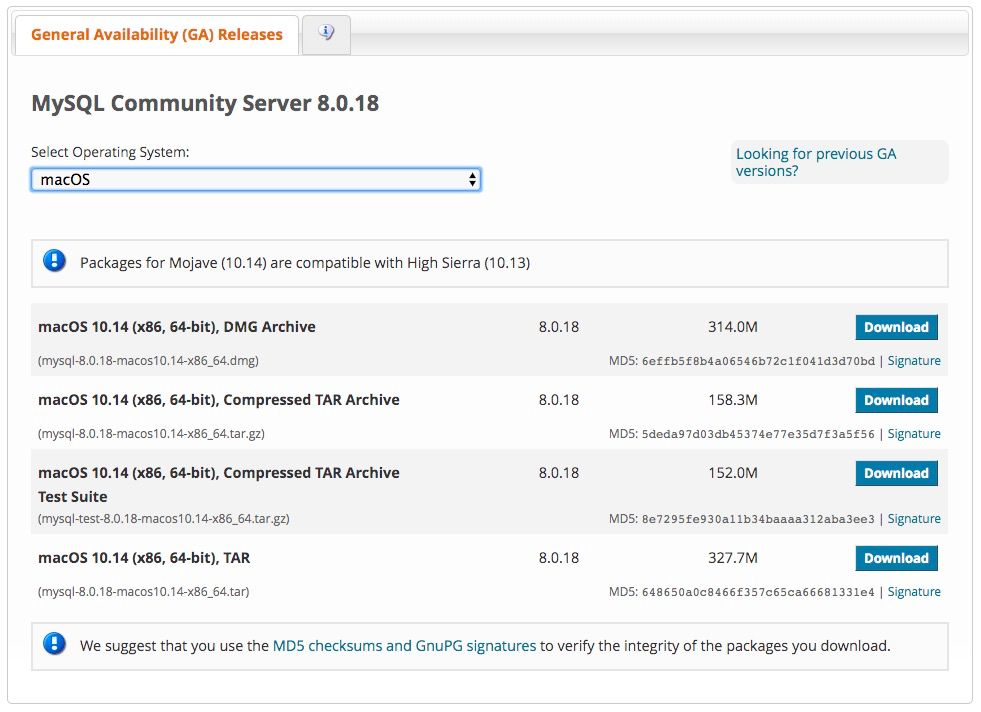Click the 8.0.18 version in the DMG Archive row

click(559, 327)
